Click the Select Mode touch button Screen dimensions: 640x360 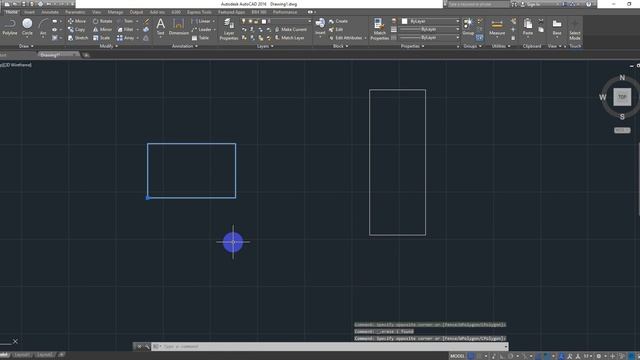point(575,29)
